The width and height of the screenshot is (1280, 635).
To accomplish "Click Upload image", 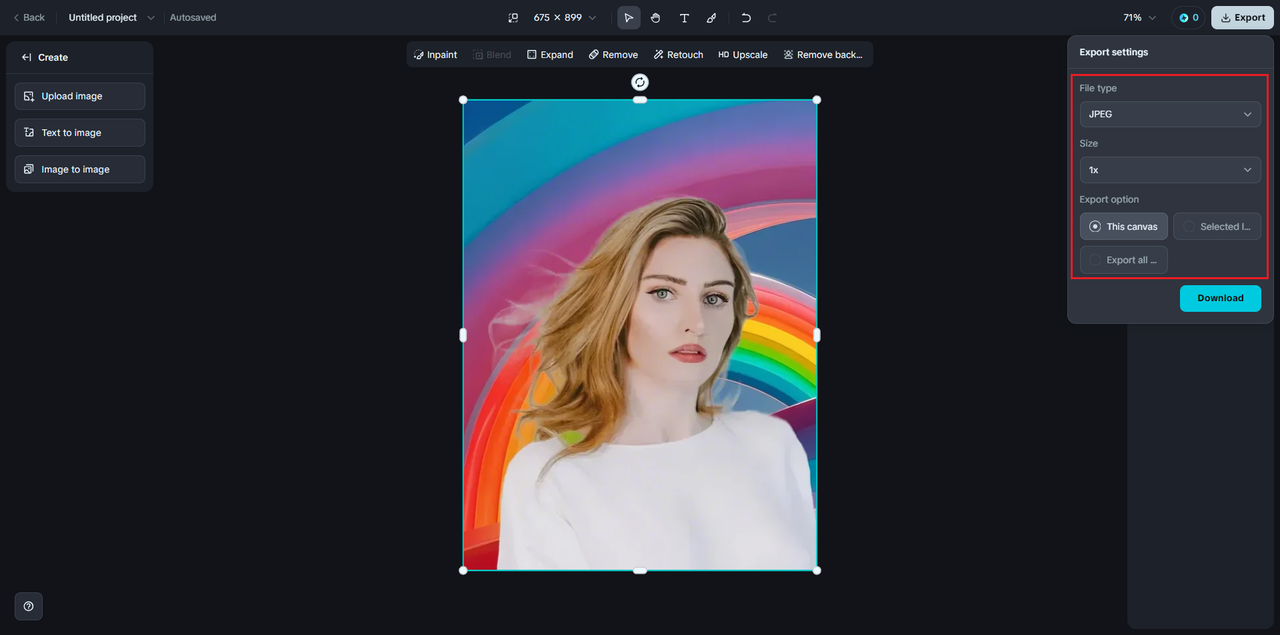I will 80,96.
